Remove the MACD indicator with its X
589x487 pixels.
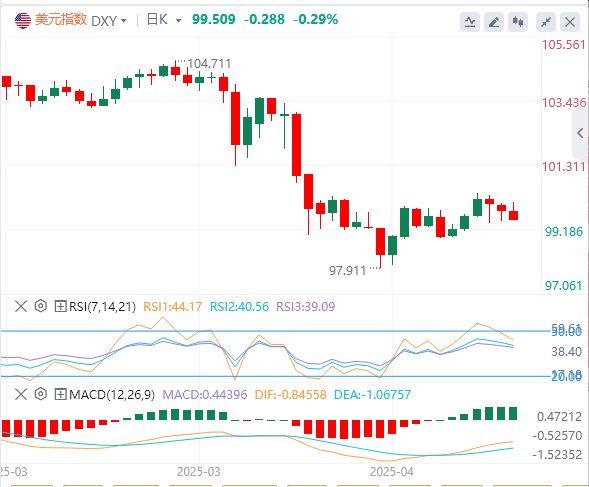point(21,395)
